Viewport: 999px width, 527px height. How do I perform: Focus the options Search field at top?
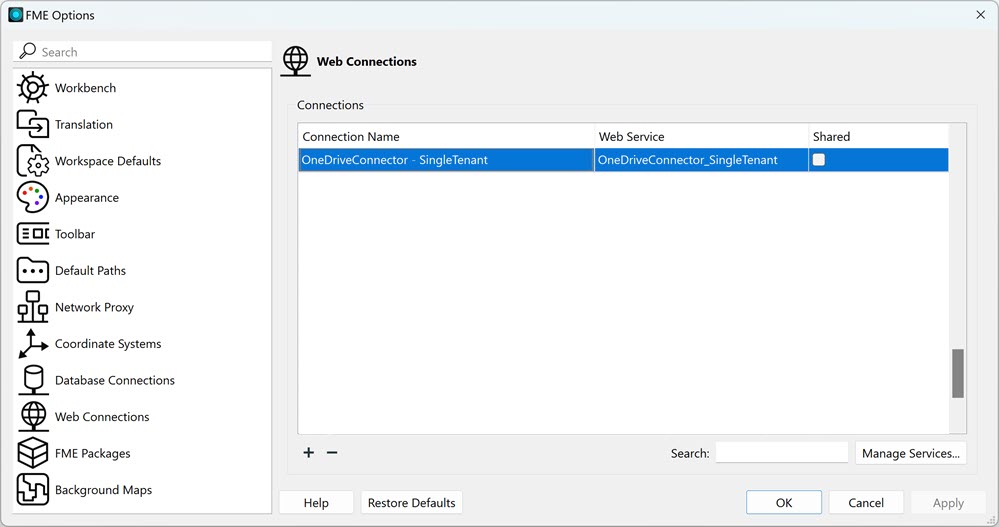click(x=142, y=52)
